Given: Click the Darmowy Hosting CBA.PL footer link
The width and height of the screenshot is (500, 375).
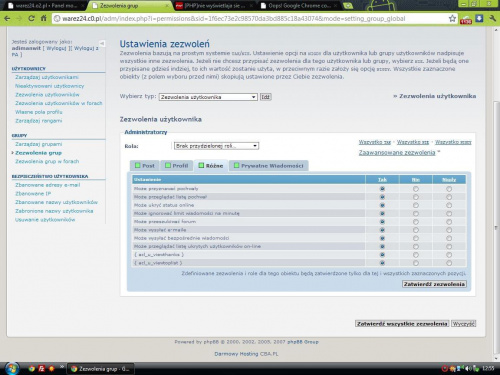Looking at the screenshot, I should [x=246, y=354].
